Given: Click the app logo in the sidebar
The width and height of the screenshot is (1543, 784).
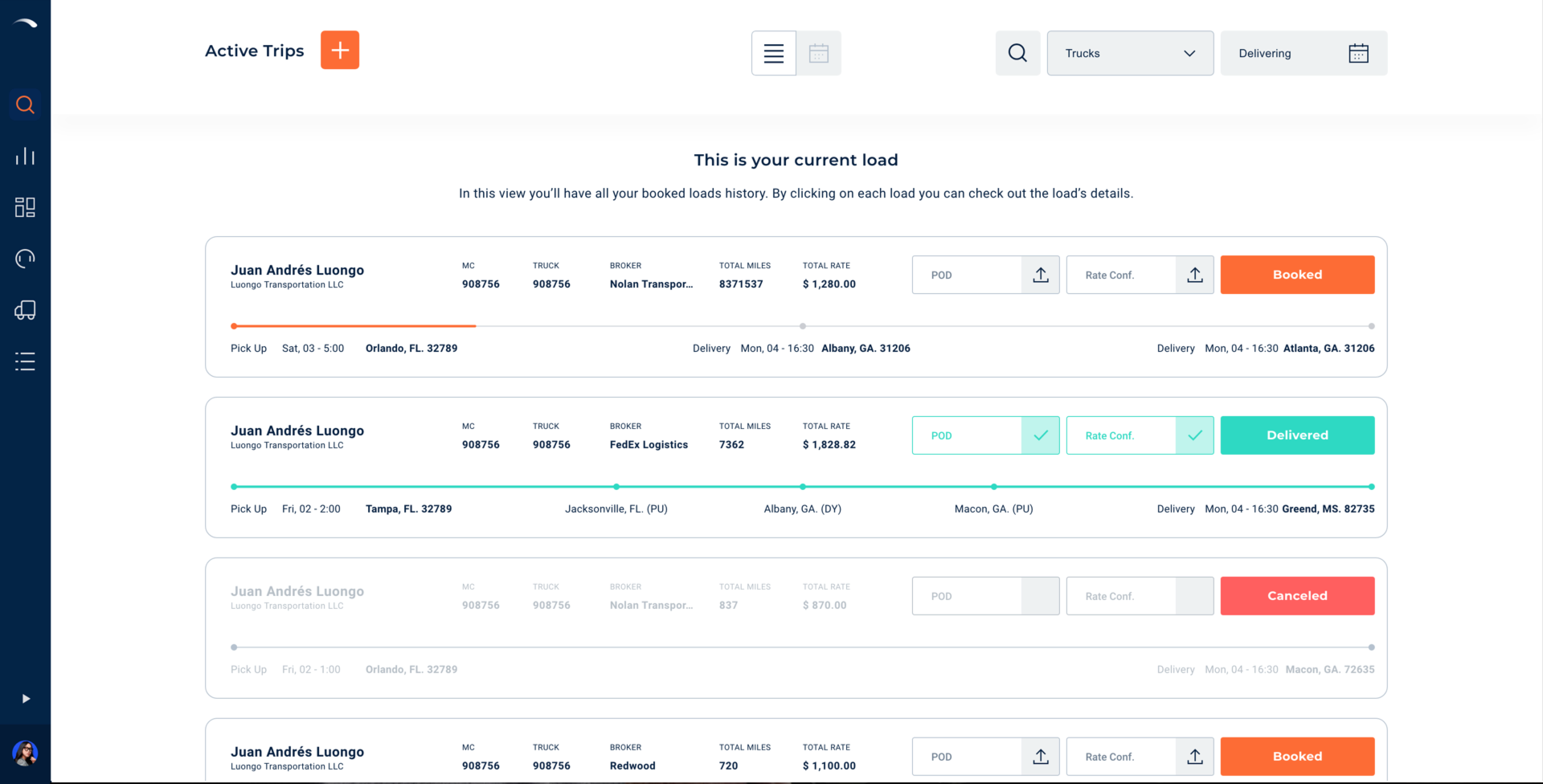Looking at the screenshot, I should point(25,24).
